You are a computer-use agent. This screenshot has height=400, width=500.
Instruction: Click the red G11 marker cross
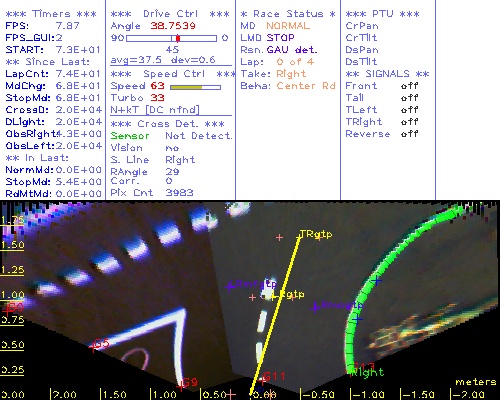(x=263, y=380)
